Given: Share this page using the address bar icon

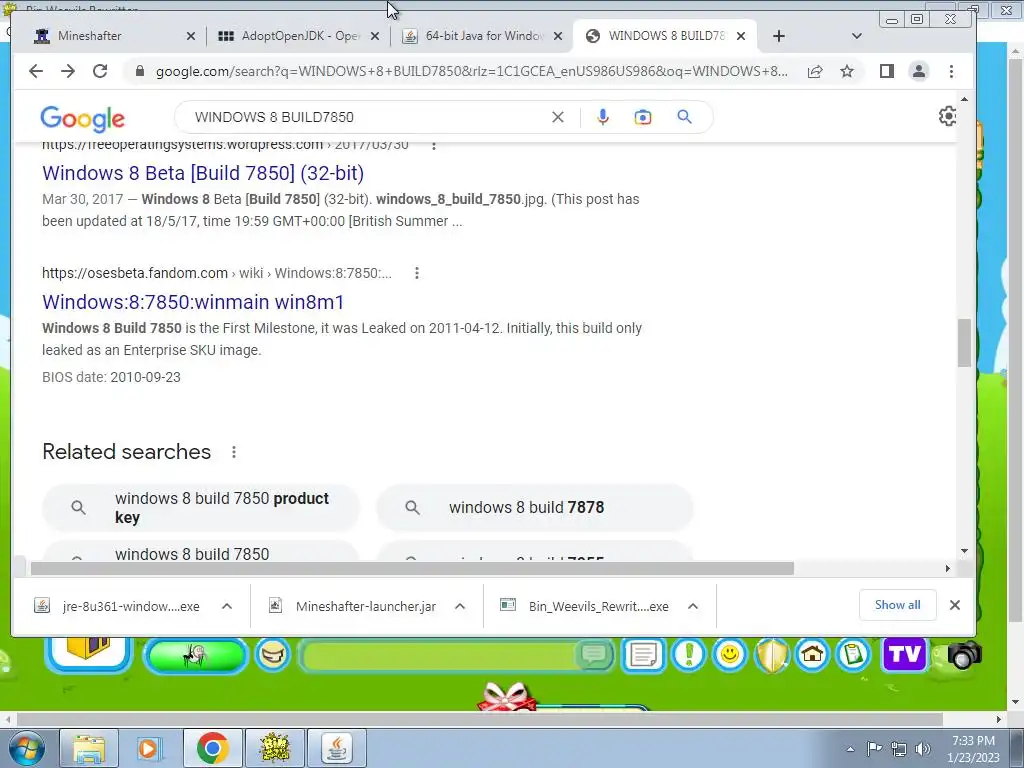Looking at the screenshot, I should click(x=815, y=71).
